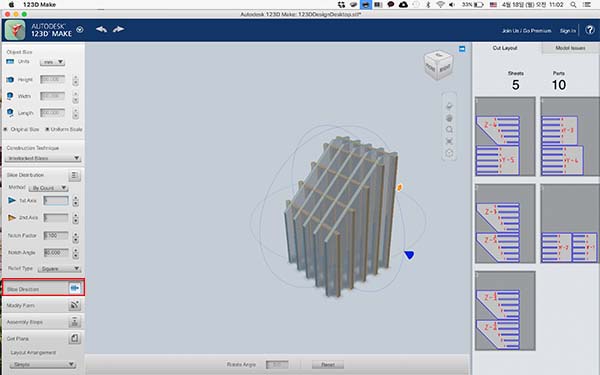
Task: Open the slice Method By Count dropdown
Action: [x=49, y=188]
